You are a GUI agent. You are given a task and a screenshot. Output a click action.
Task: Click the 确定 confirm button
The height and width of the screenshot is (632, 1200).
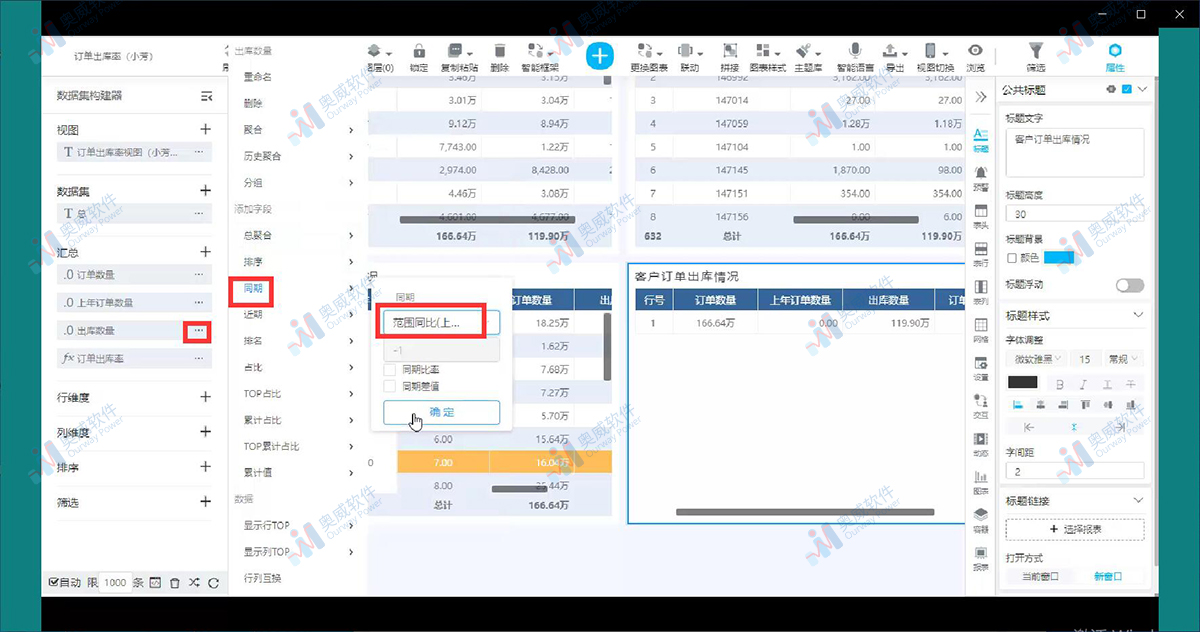(x=441, y=412)
